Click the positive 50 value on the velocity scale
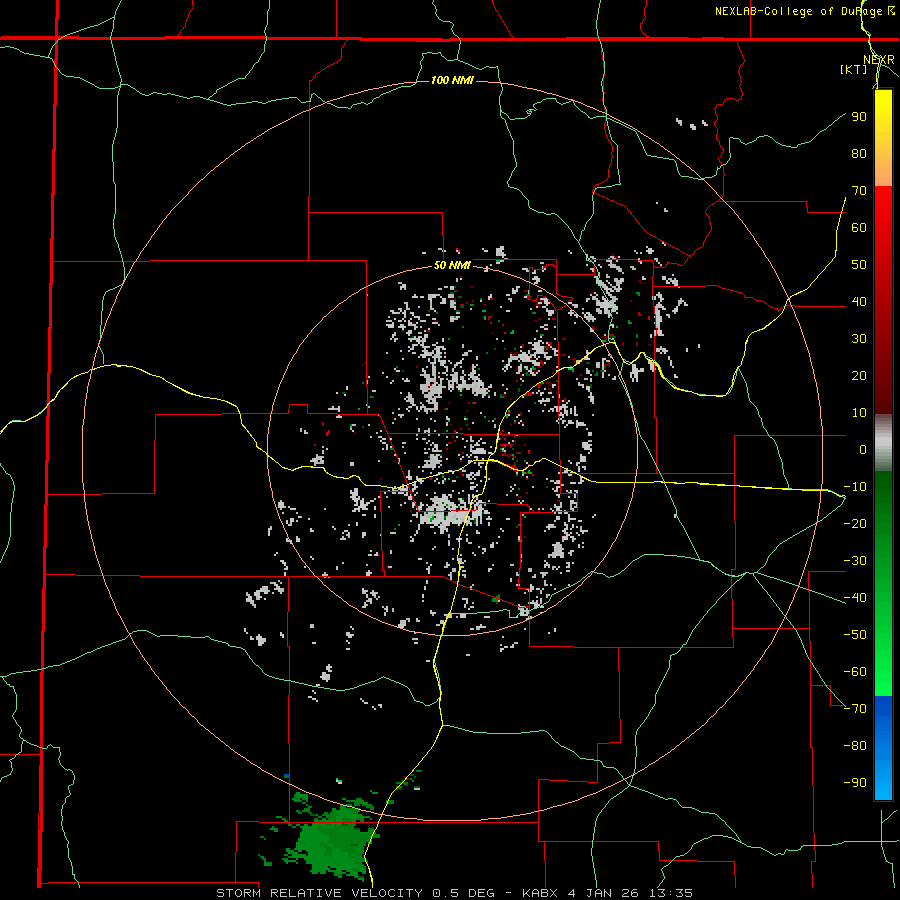This screenshot has height=900, width=900. point(859,265)
